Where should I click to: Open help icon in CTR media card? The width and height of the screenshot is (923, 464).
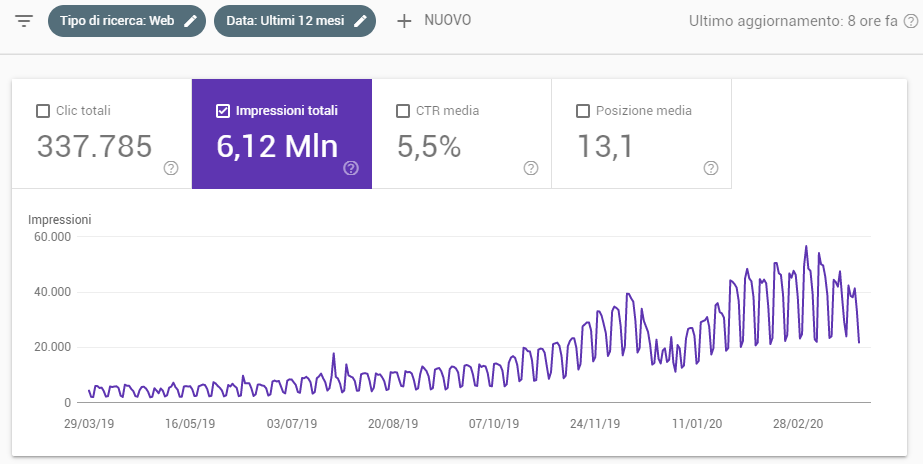(x=531, y=168)
